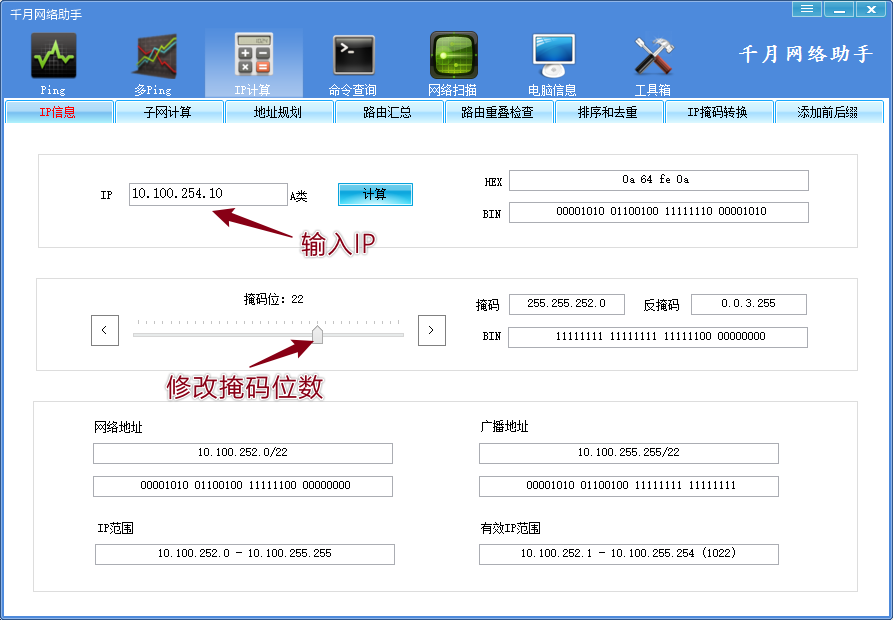Open the 电脑信息 monitor icon
The width and height of the screenshot is (893, 620).
(552, 64)
